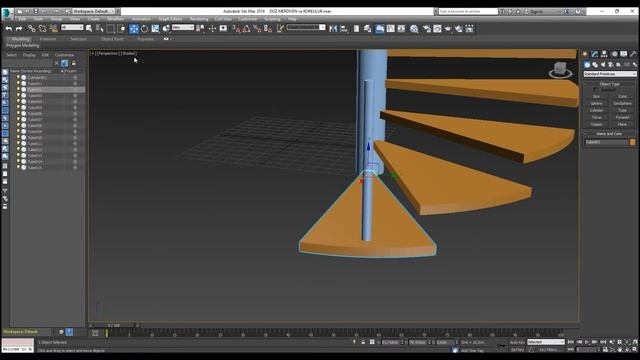This screenshot has height=360, width=640.
Task: Toggle the Auto Key button
Action: pyautogui.click(x=517, y=342)
